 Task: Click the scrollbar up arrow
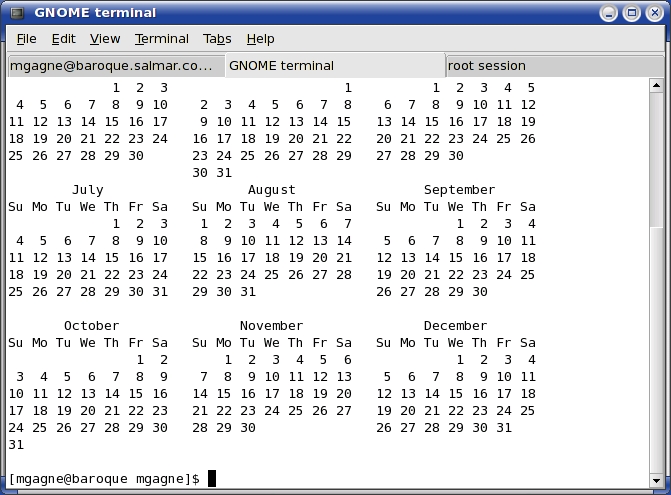[657, 87]
